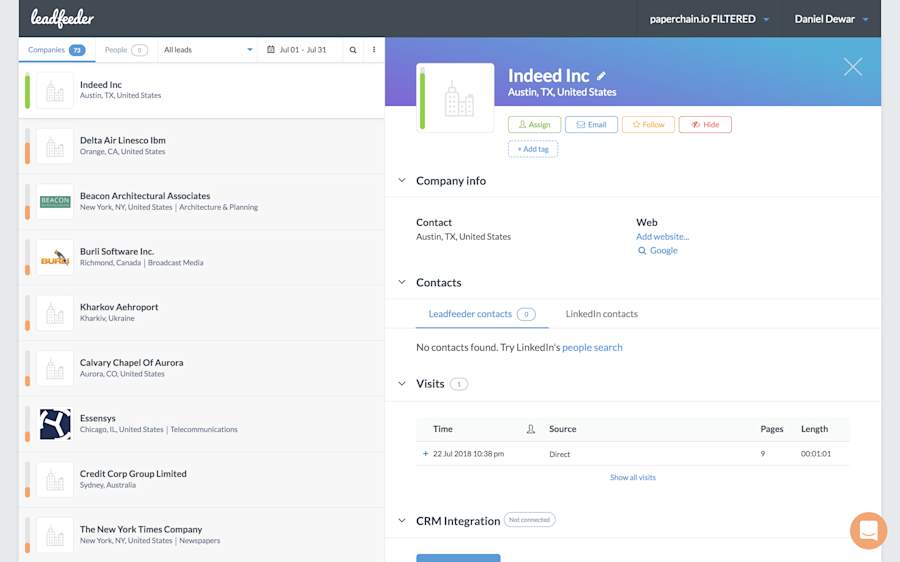Open the All leads filter dropdown

(x=207, y=50)
